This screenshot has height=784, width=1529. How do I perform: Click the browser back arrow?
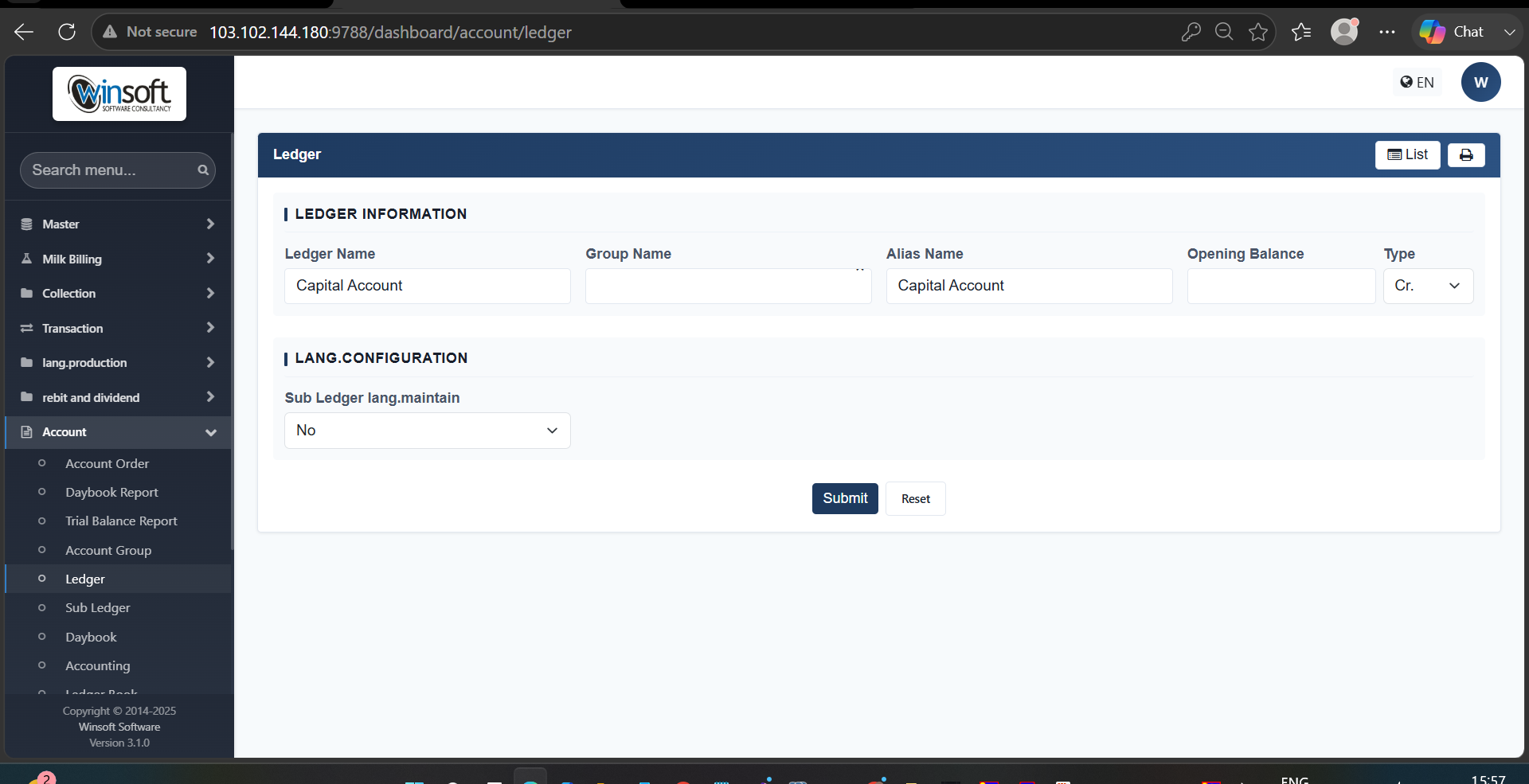24,32
